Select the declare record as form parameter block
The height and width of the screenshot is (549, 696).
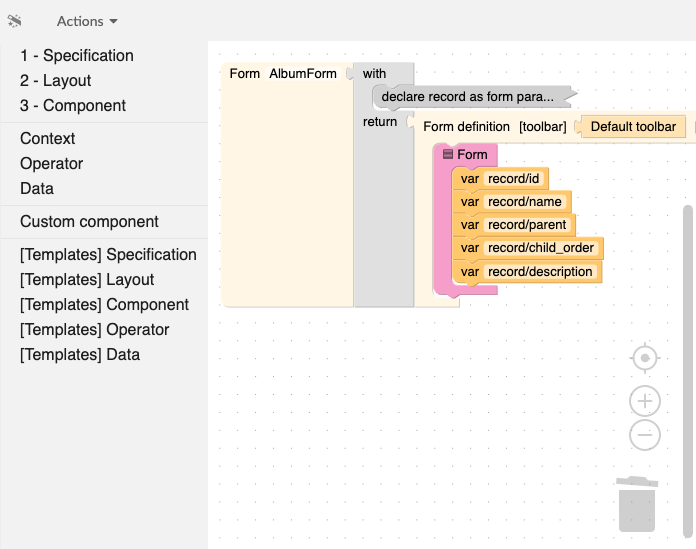(x=467, y=98)
